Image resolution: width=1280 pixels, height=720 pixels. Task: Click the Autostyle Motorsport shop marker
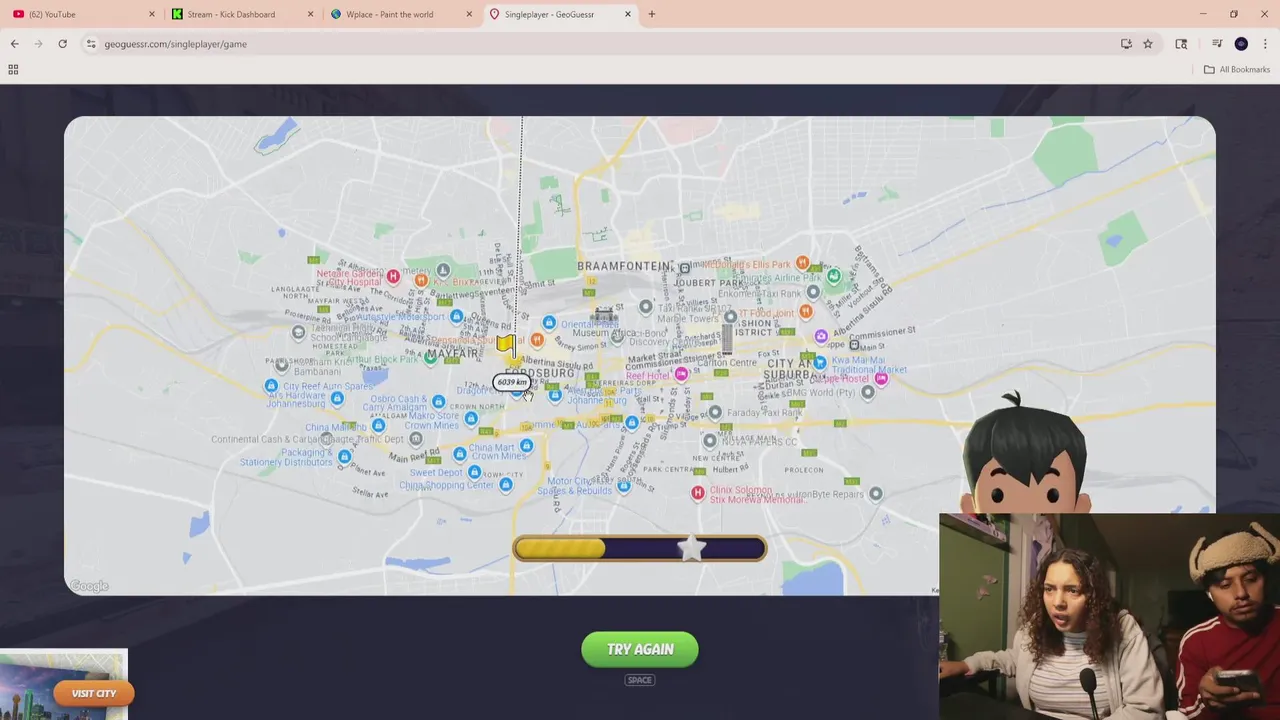point(456,316)
